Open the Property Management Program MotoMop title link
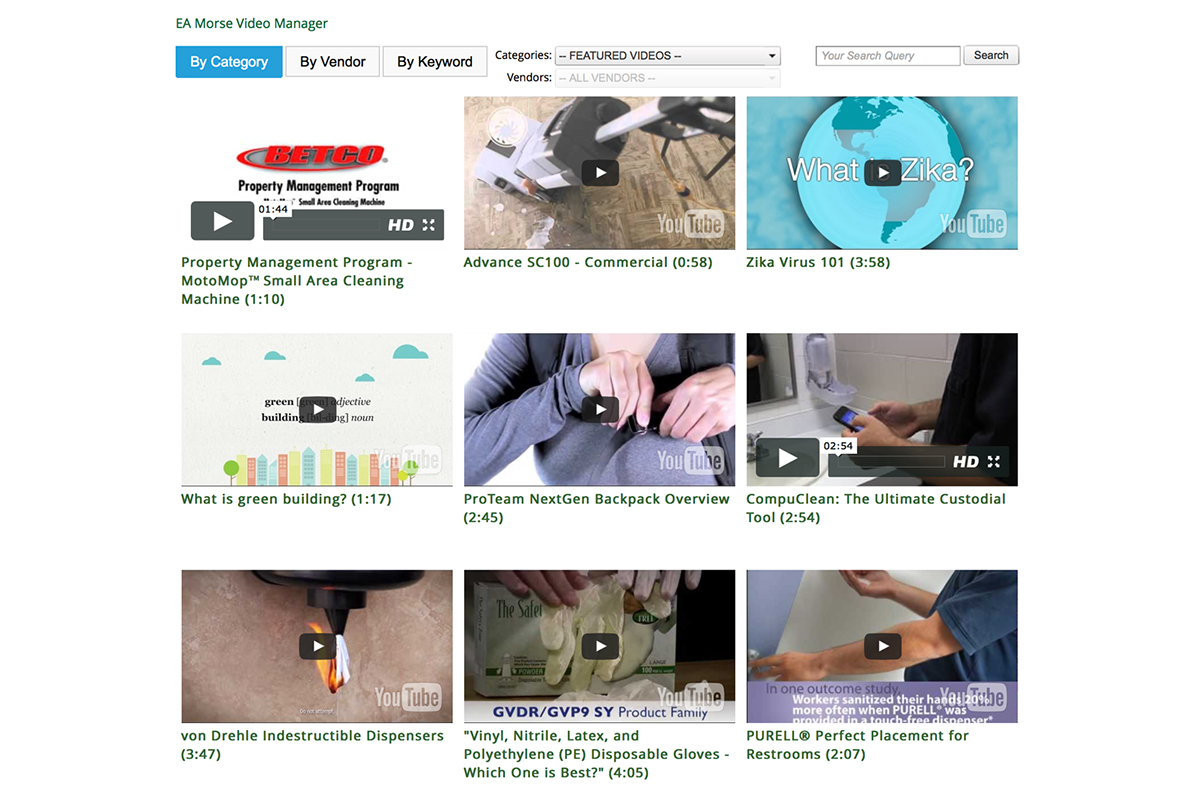The width and height of the screenshot is (1200, 800). (297, 281)
